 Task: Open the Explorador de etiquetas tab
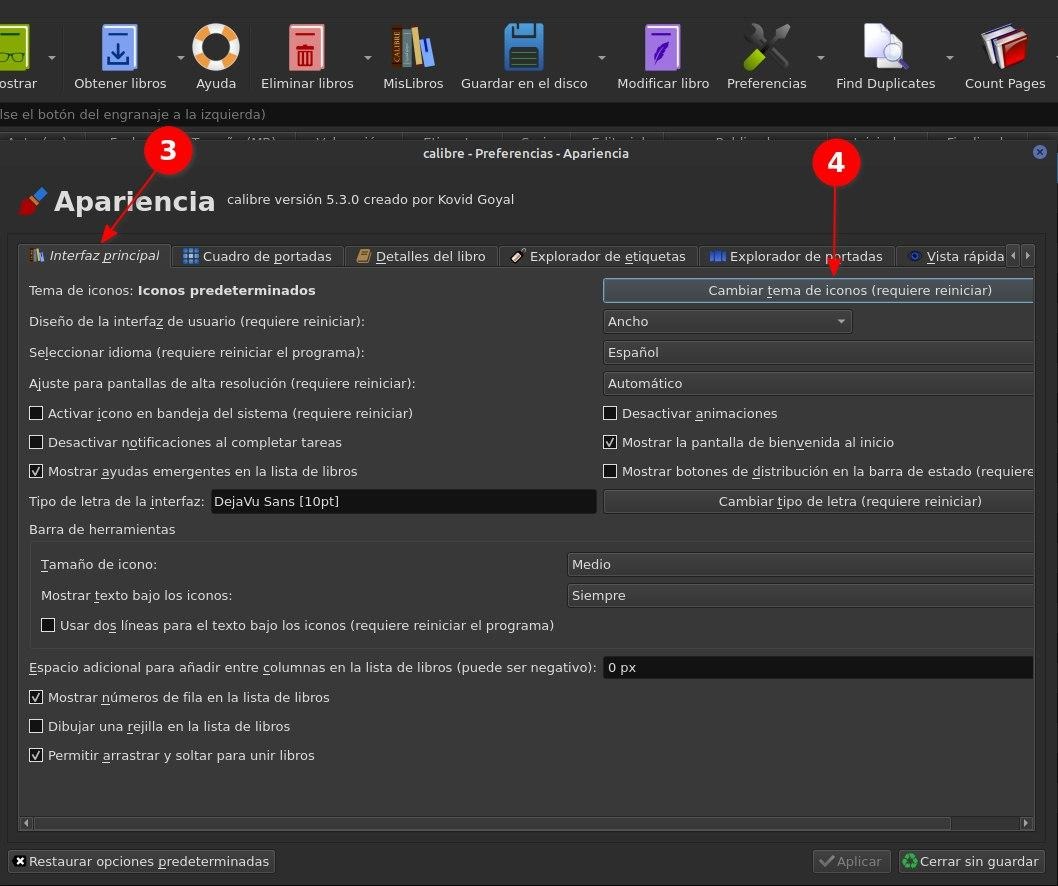[598, 256]
